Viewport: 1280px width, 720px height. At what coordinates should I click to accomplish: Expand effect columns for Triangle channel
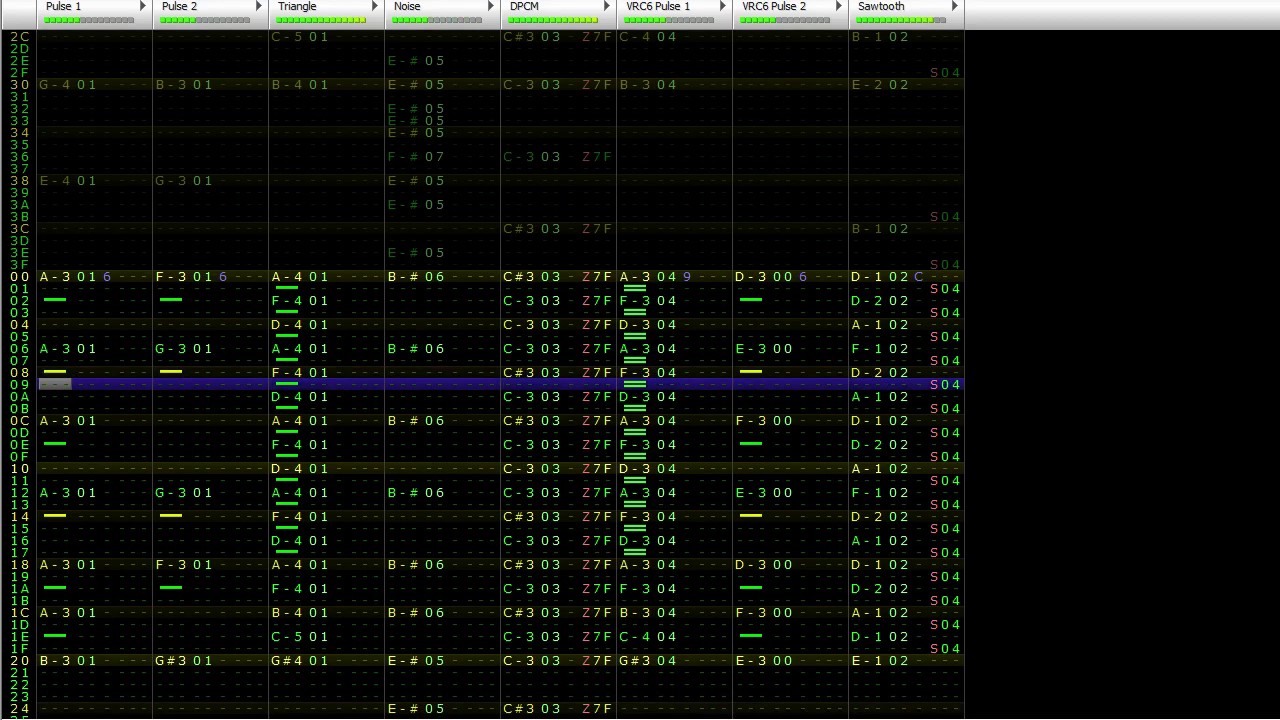point(376,7)
